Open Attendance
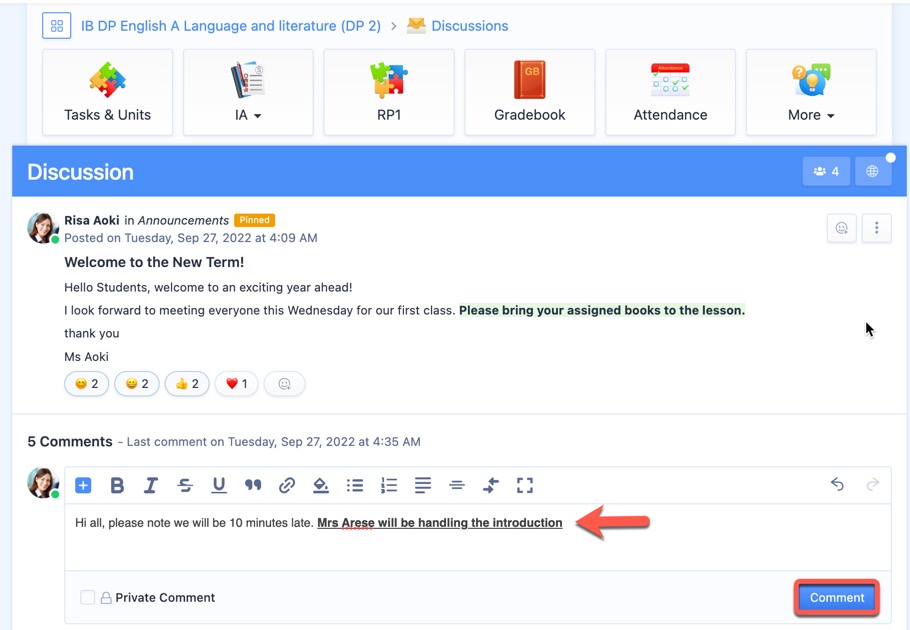Viewport: 910px width, 630px height. [x=669, y=92]
